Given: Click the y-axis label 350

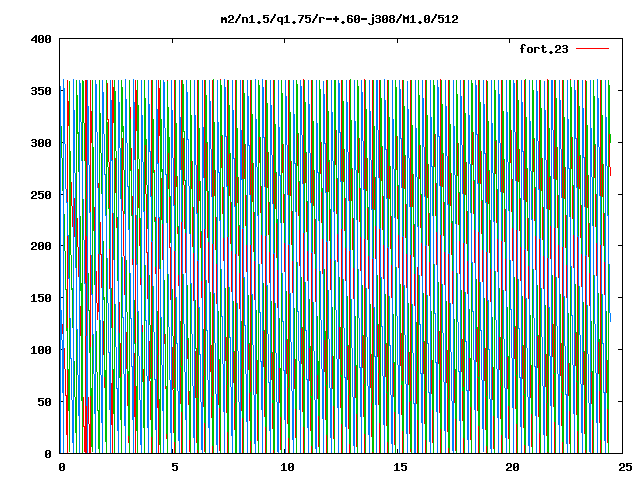Looking at the screenshot, I should point(41,91).
